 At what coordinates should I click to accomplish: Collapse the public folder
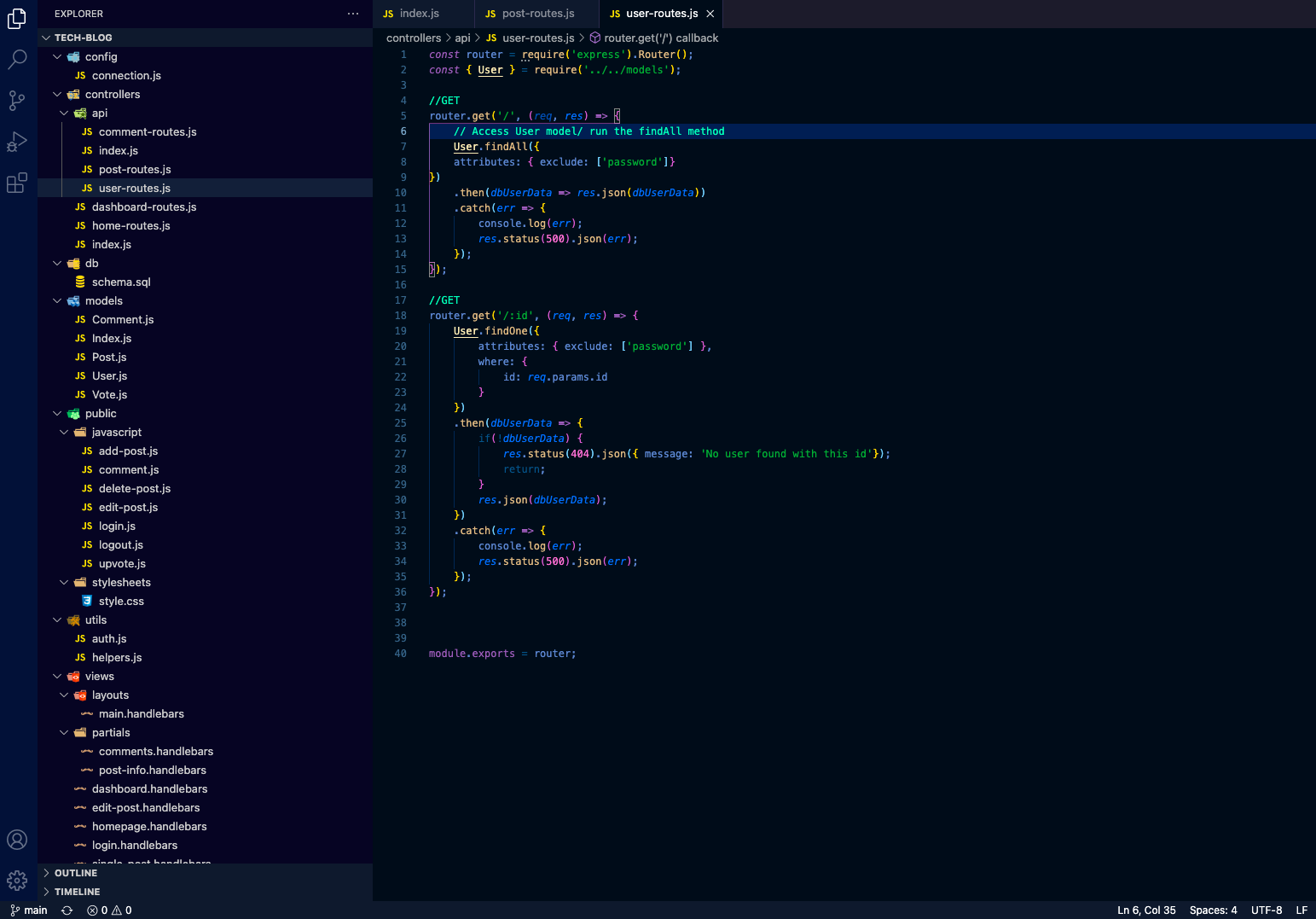pyautogui.click(x=205, y=413)
